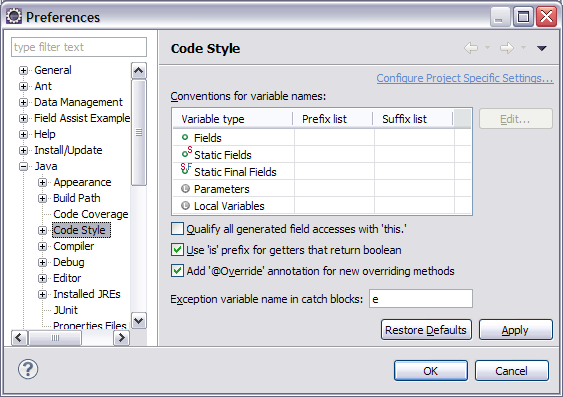Select Code Coverage in preferences tree
Viewport: 563px width, 397px height.
pos(90,214)
